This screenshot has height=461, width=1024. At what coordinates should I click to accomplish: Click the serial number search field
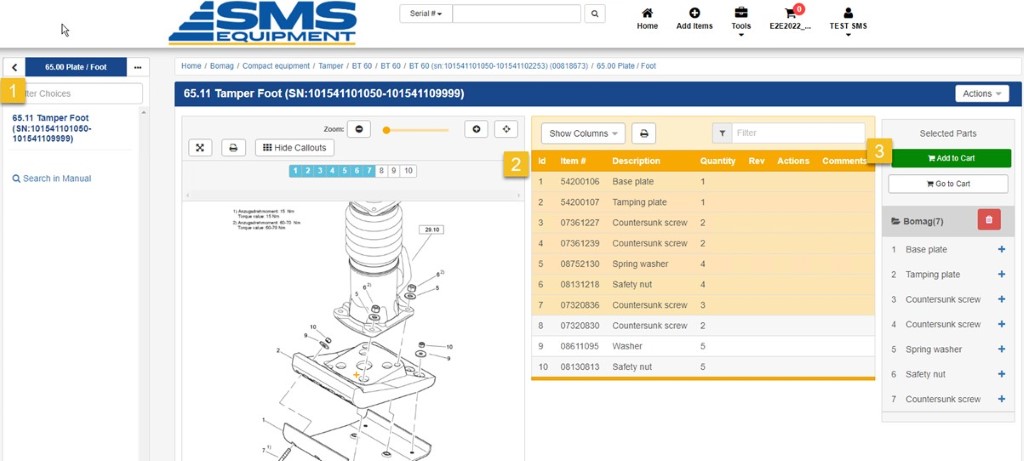pos(517,13)
